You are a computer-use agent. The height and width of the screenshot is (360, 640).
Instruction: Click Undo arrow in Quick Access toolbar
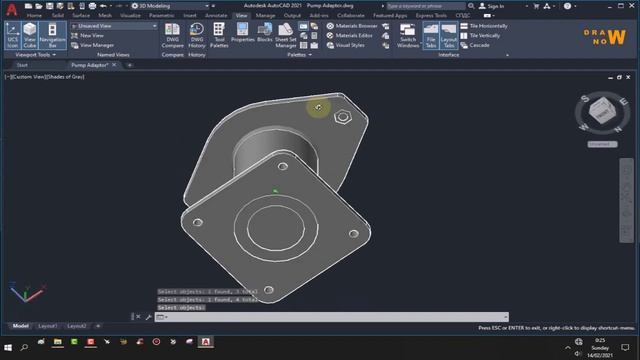[103, 6]
